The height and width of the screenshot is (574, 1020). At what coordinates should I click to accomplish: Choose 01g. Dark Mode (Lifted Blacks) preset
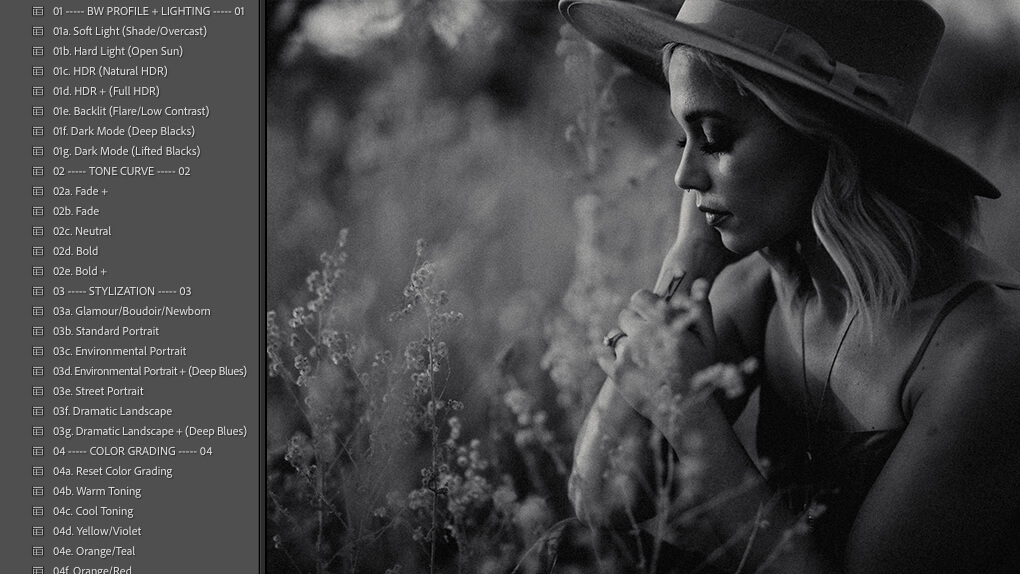tap(126, 151)
